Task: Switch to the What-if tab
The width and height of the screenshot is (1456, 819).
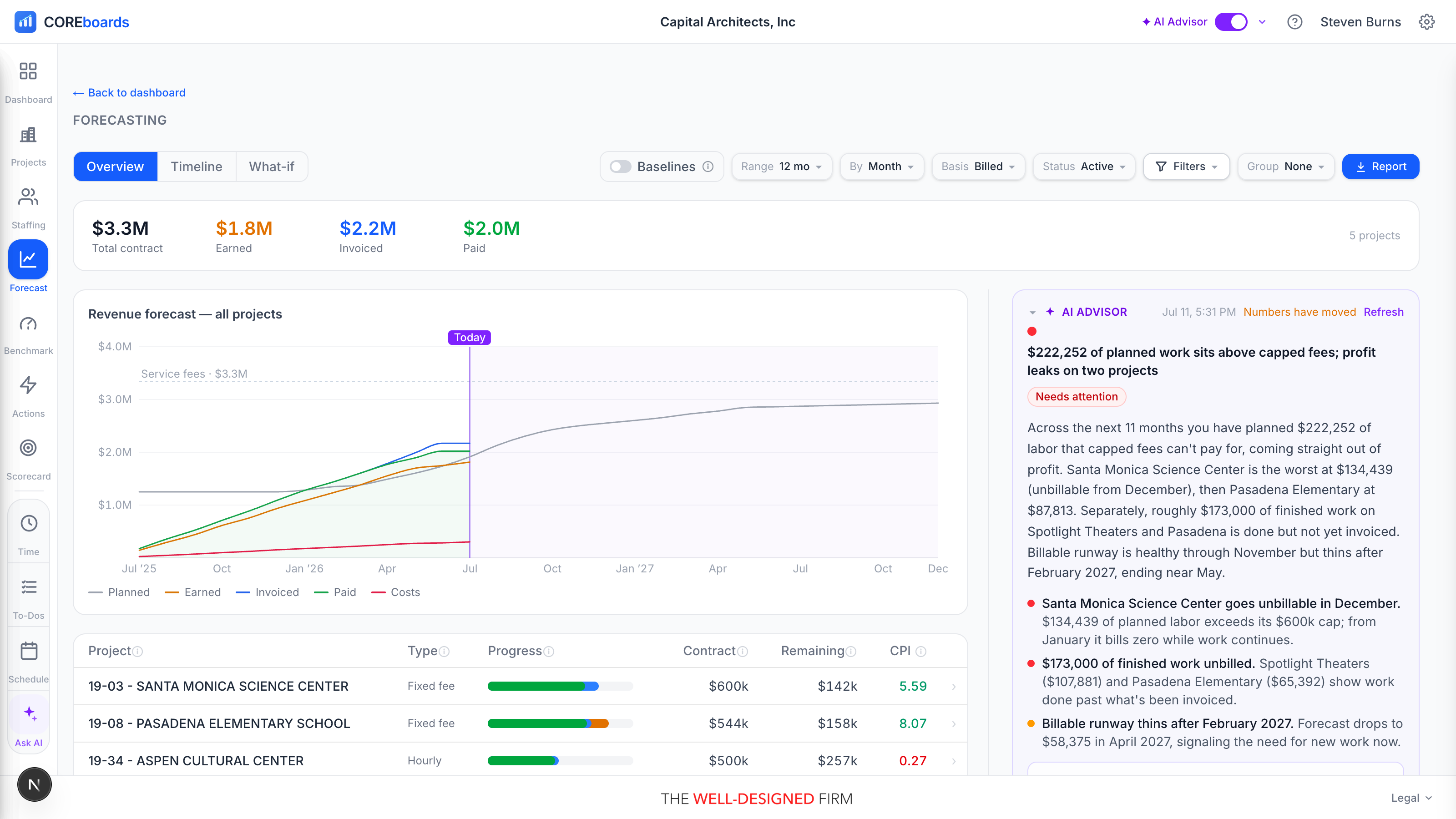Action: pyautogui.click(x=272, y=167)
